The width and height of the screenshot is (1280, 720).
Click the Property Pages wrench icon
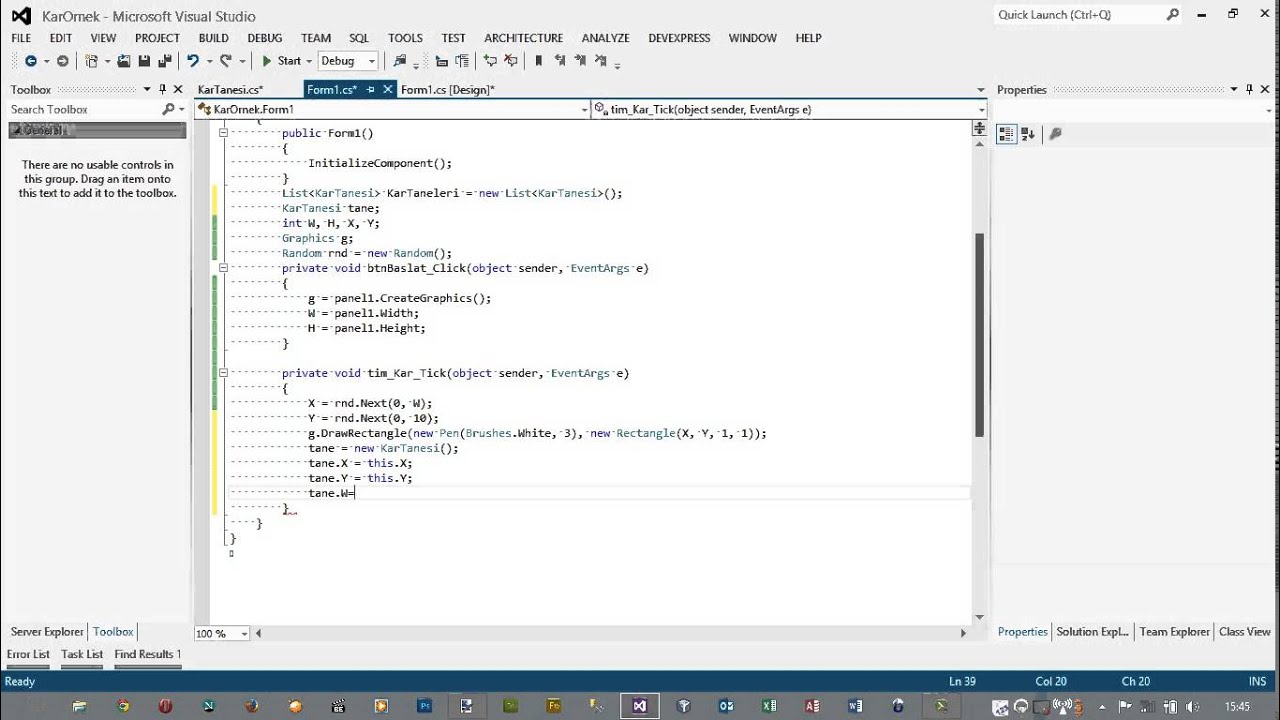(1055, 133)
